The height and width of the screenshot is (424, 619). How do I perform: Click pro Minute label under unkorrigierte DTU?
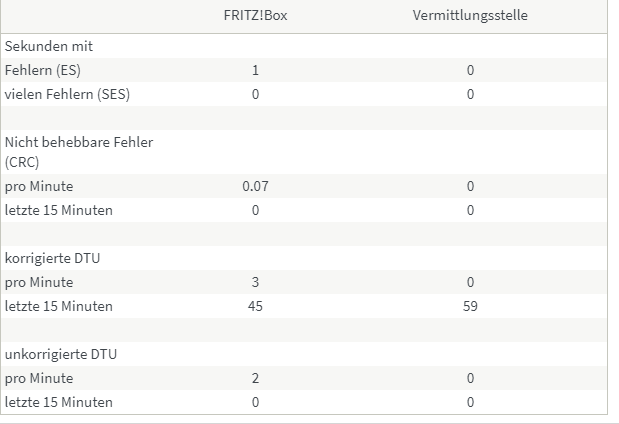(x=39, y=378)
